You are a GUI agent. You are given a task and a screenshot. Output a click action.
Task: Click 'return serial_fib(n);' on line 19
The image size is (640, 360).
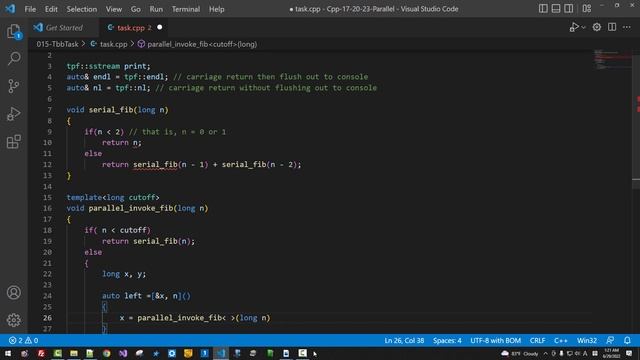pos(149,241)
